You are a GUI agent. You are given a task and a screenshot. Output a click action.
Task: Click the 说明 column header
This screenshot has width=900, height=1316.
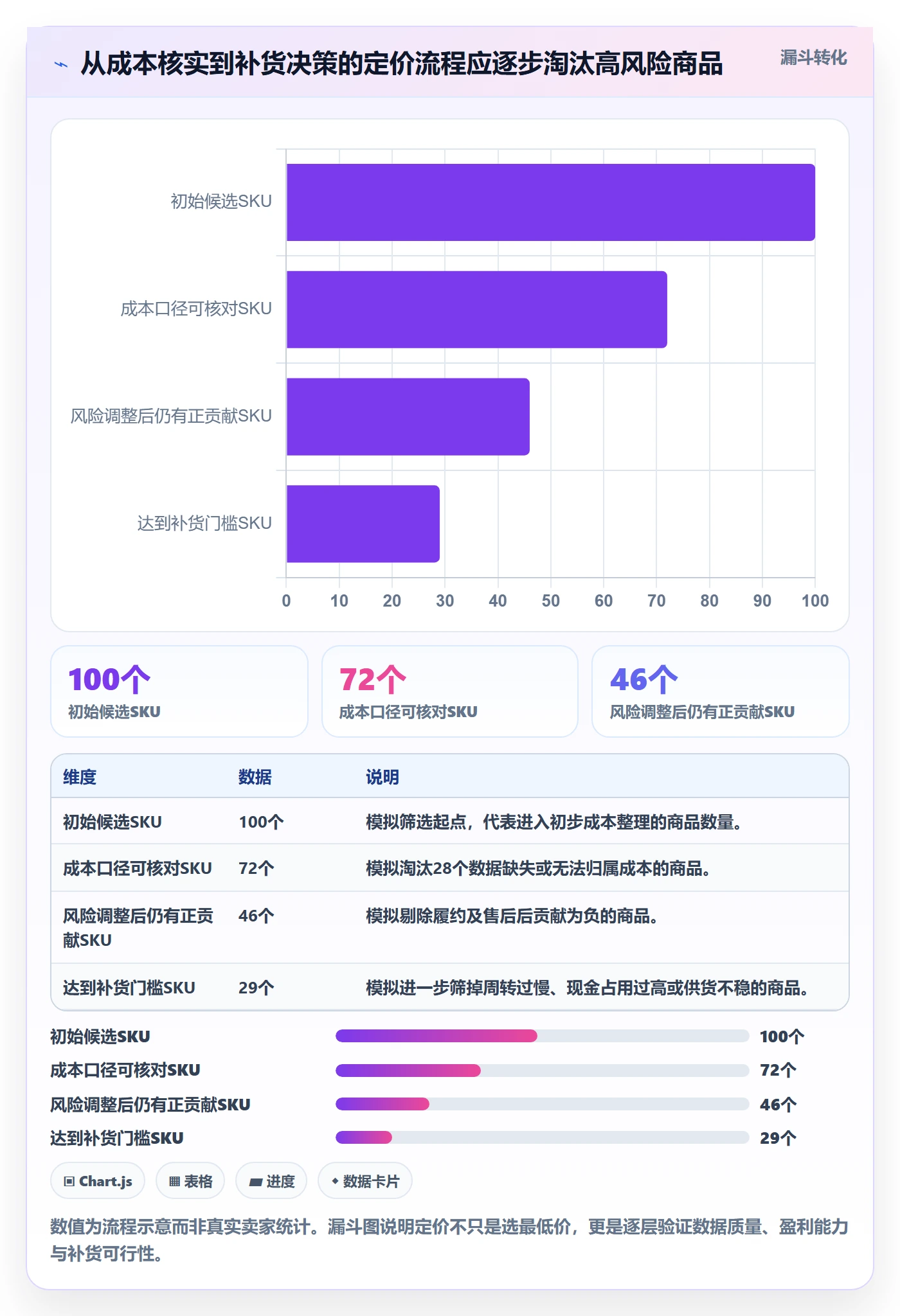point(382,777)
